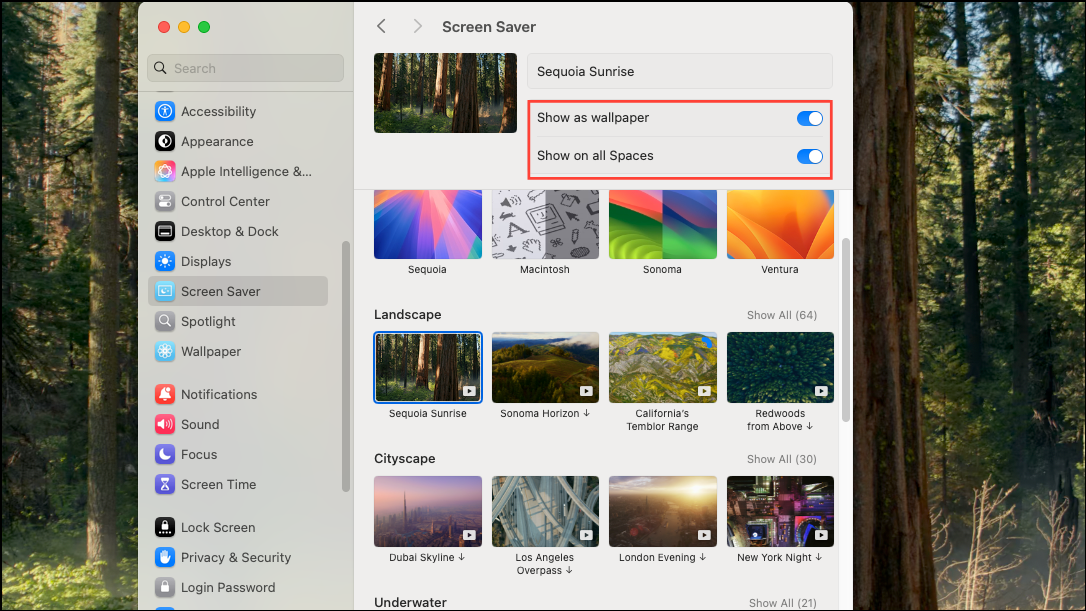This screenshot has height=611, width=1086.
Task: Click the forward arrow in title bar
Action: [417, 26]
